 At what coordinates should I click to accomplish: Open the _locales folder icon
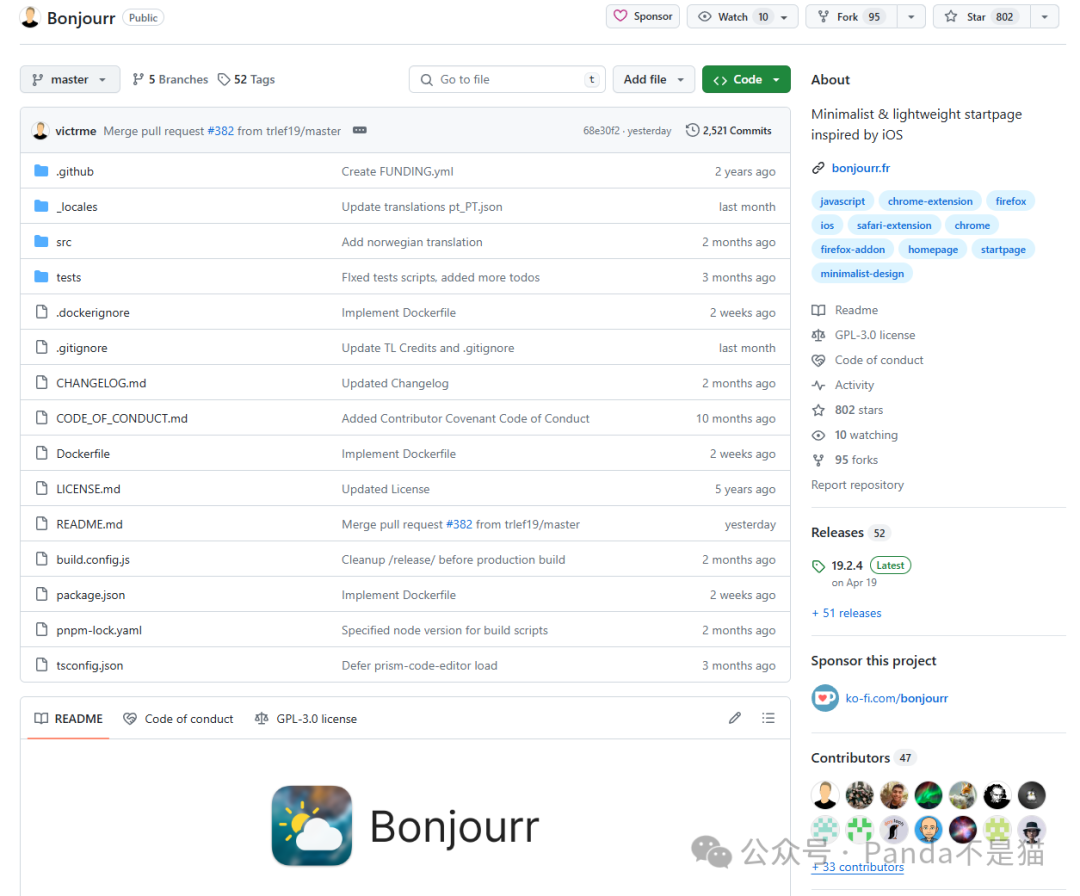click(x=41, y=206)
